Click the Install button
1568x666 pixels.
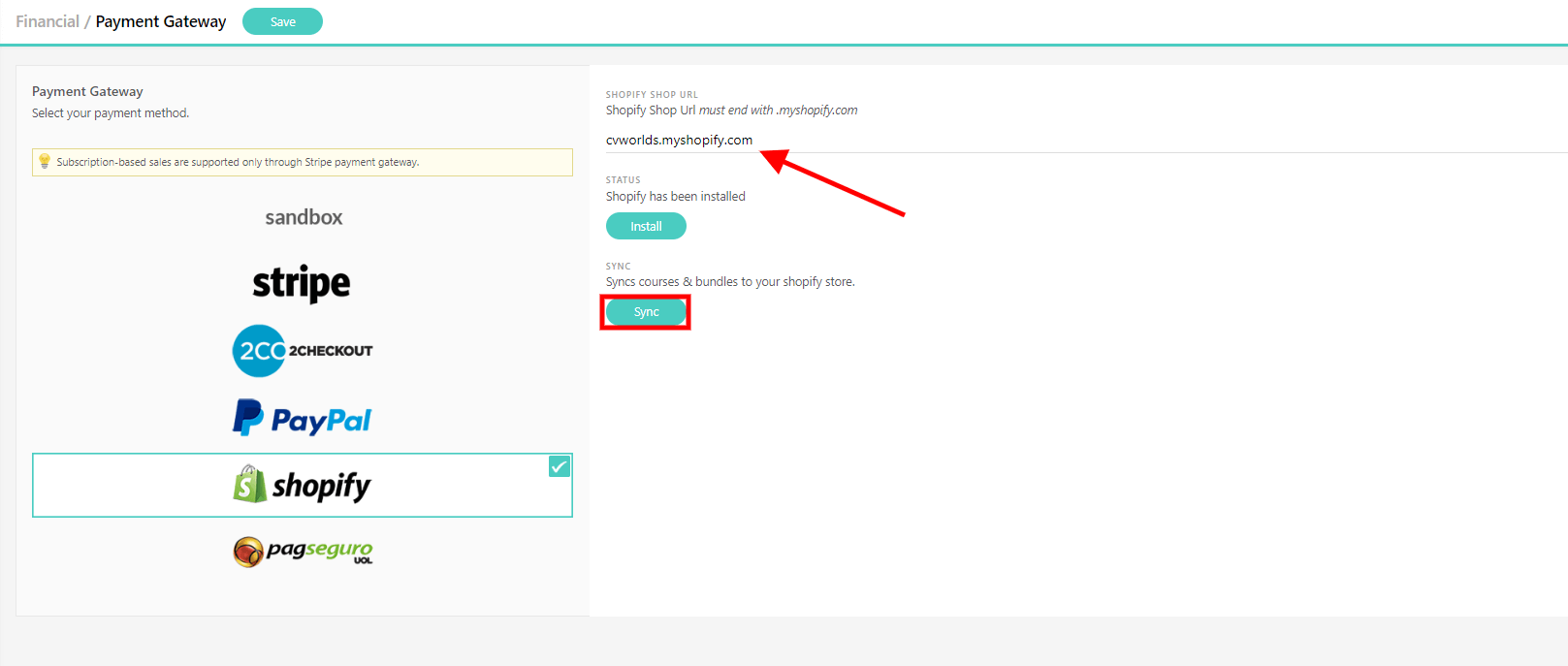point(646,226)
